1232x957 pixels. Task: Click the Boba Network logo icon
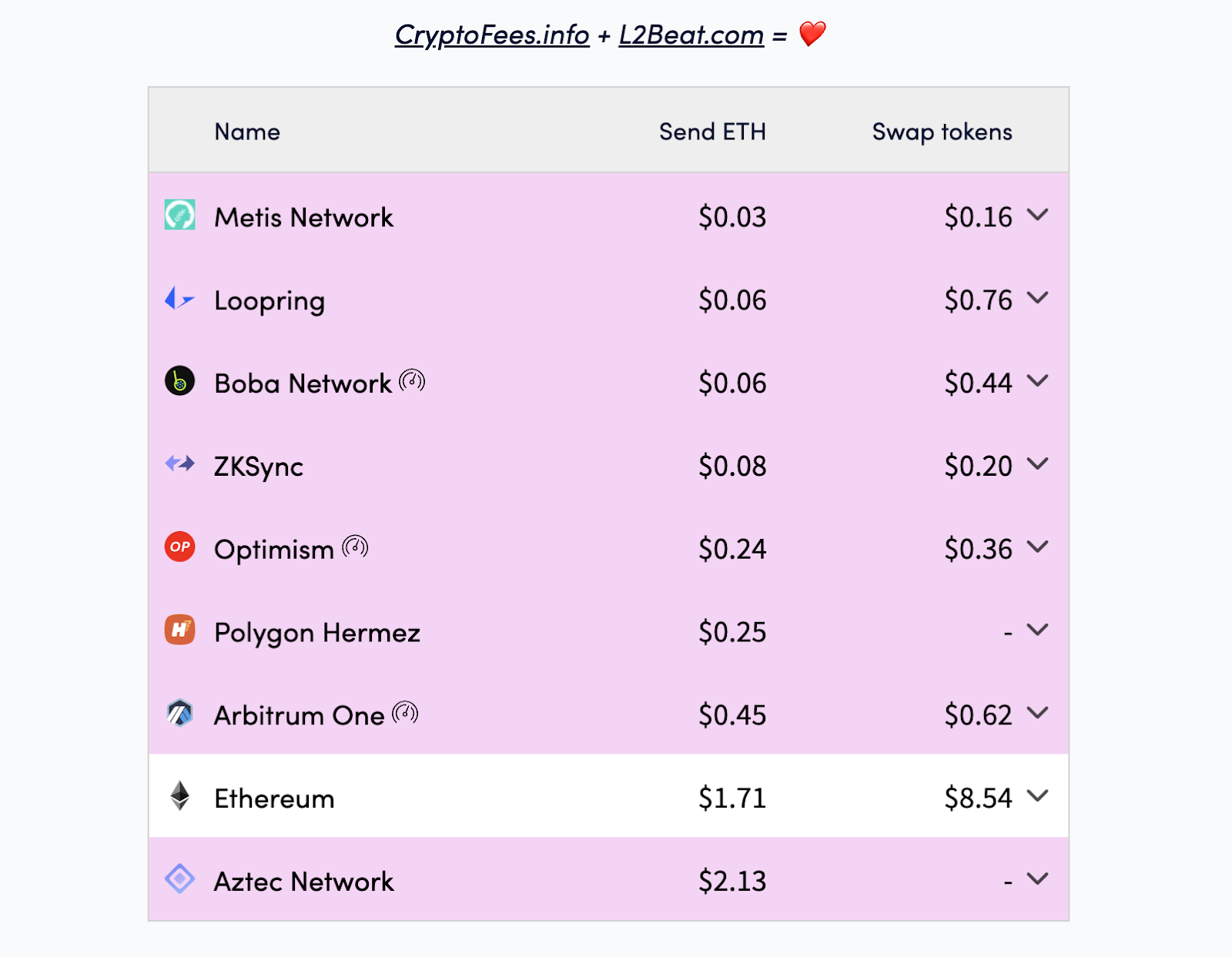coord(179,381)
